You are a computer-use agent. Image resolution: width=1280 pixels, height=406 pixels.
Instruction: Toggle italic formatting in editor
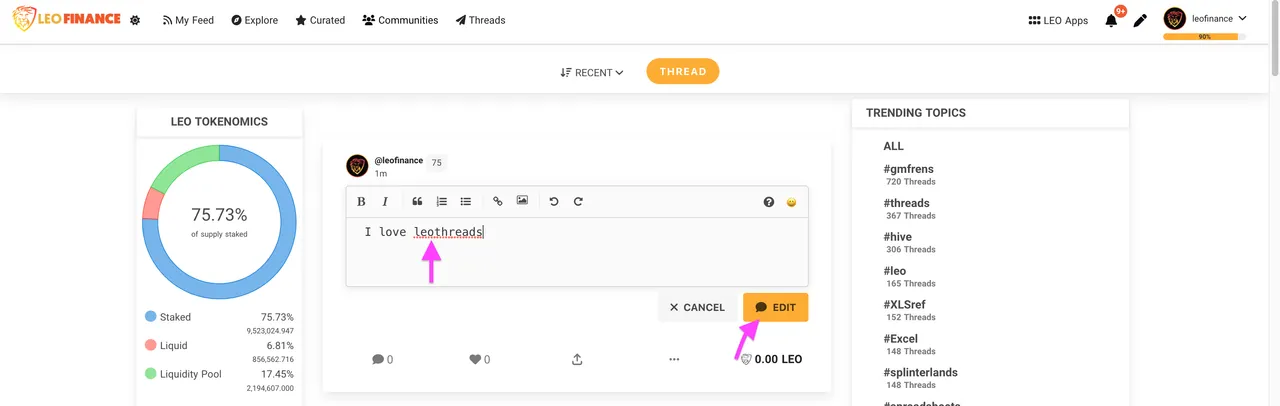point(385,201)
